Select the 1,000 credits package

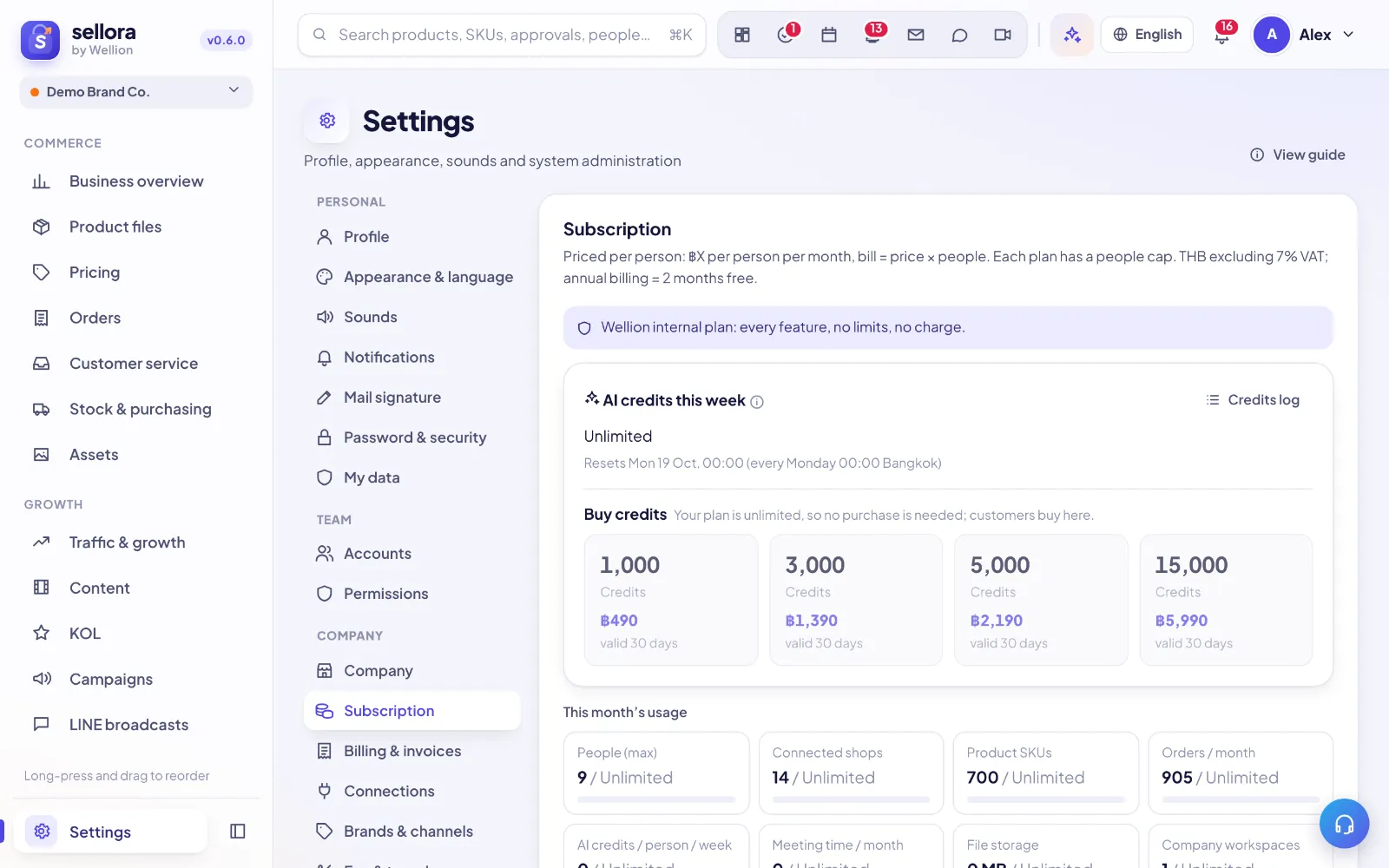(671, 600)
